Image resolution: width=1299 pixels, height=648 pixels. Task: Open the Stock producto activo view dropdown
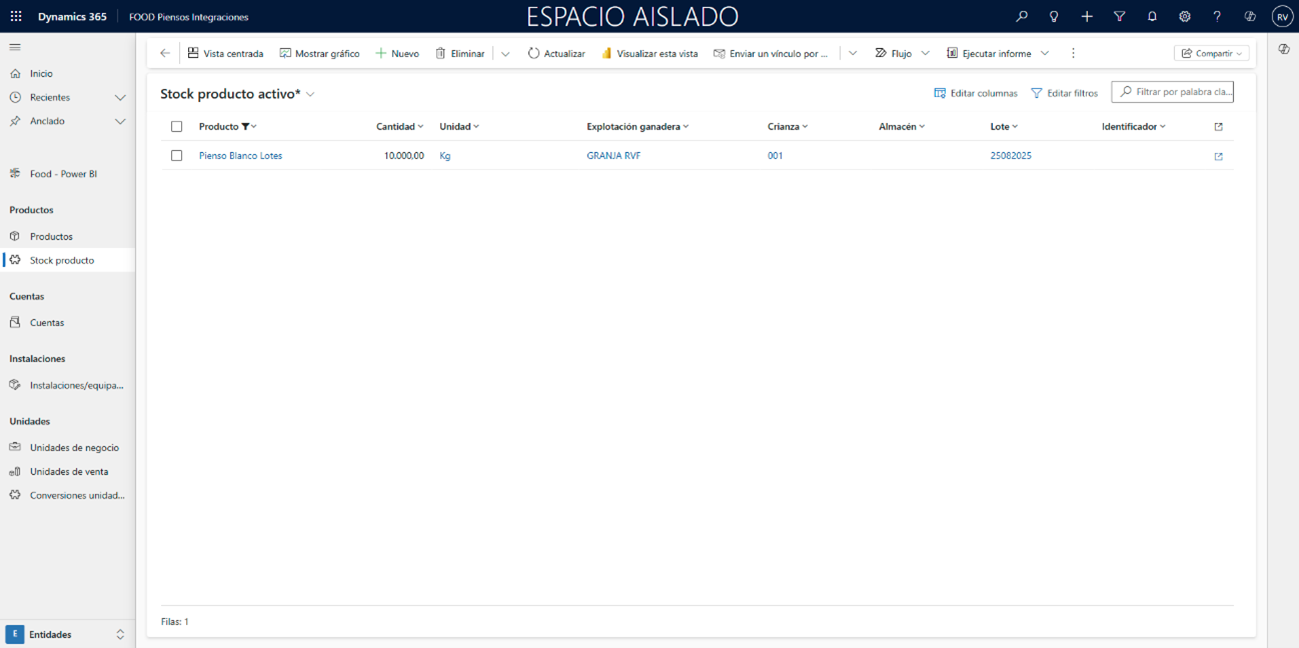(x=310, y=94)
